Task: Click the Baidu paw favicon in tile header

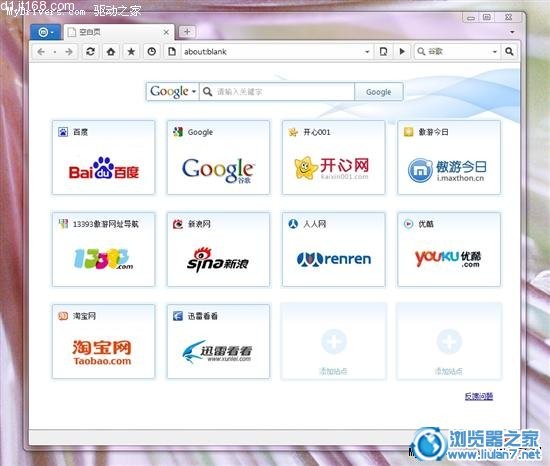Action: (63, 132)
